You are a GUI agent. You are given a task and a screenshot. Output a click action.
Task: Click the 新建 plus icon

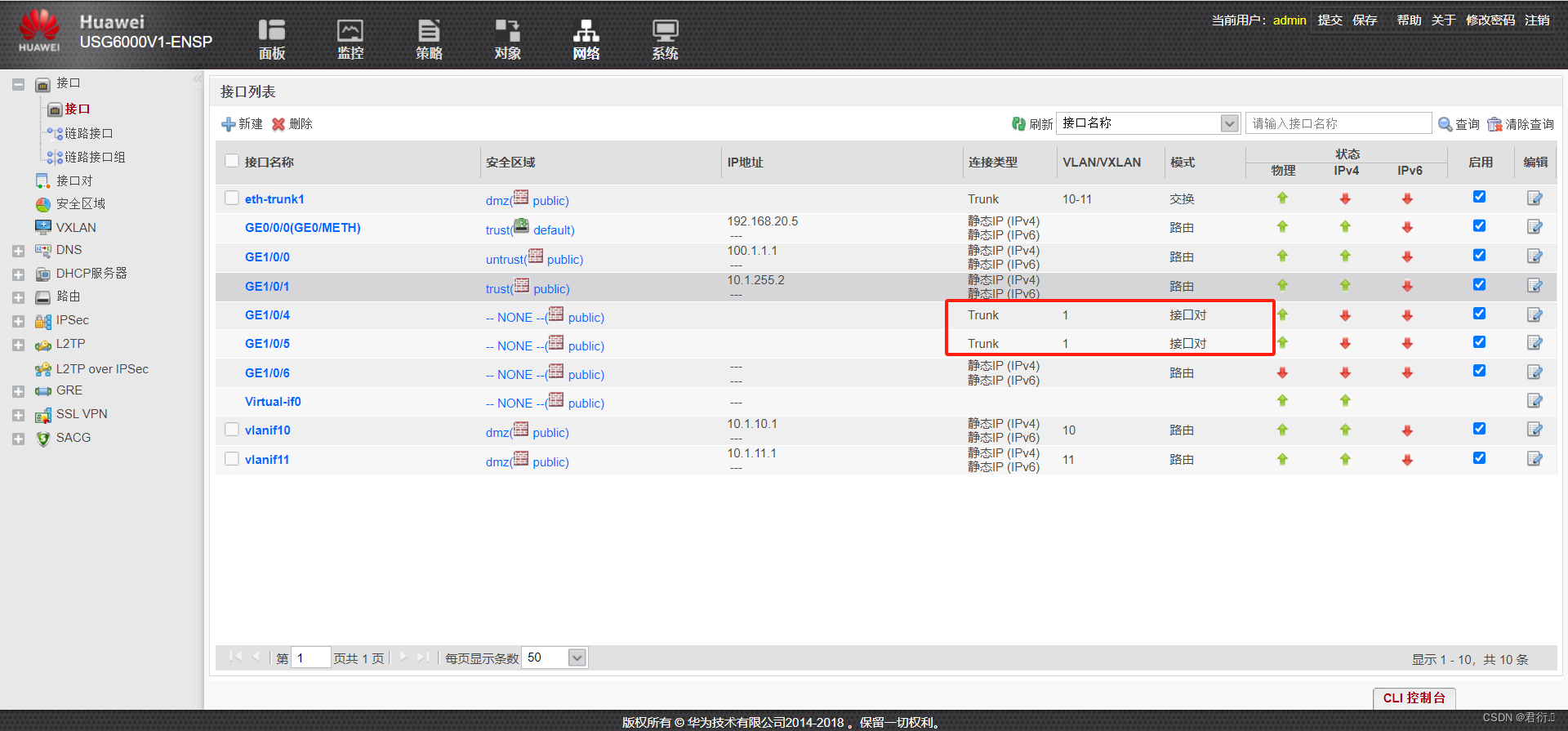point(229,124)
